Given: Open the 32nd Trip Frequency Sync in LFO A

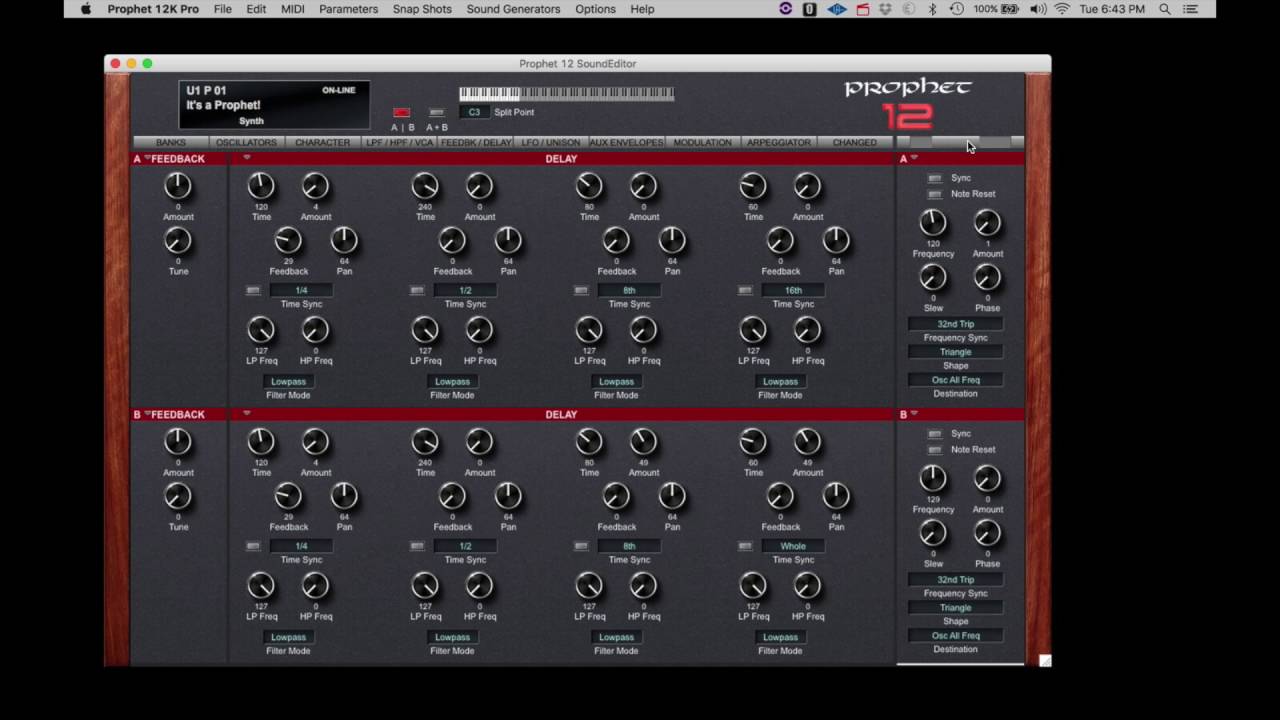Looking at the screenshot, I should pos(955,325).
